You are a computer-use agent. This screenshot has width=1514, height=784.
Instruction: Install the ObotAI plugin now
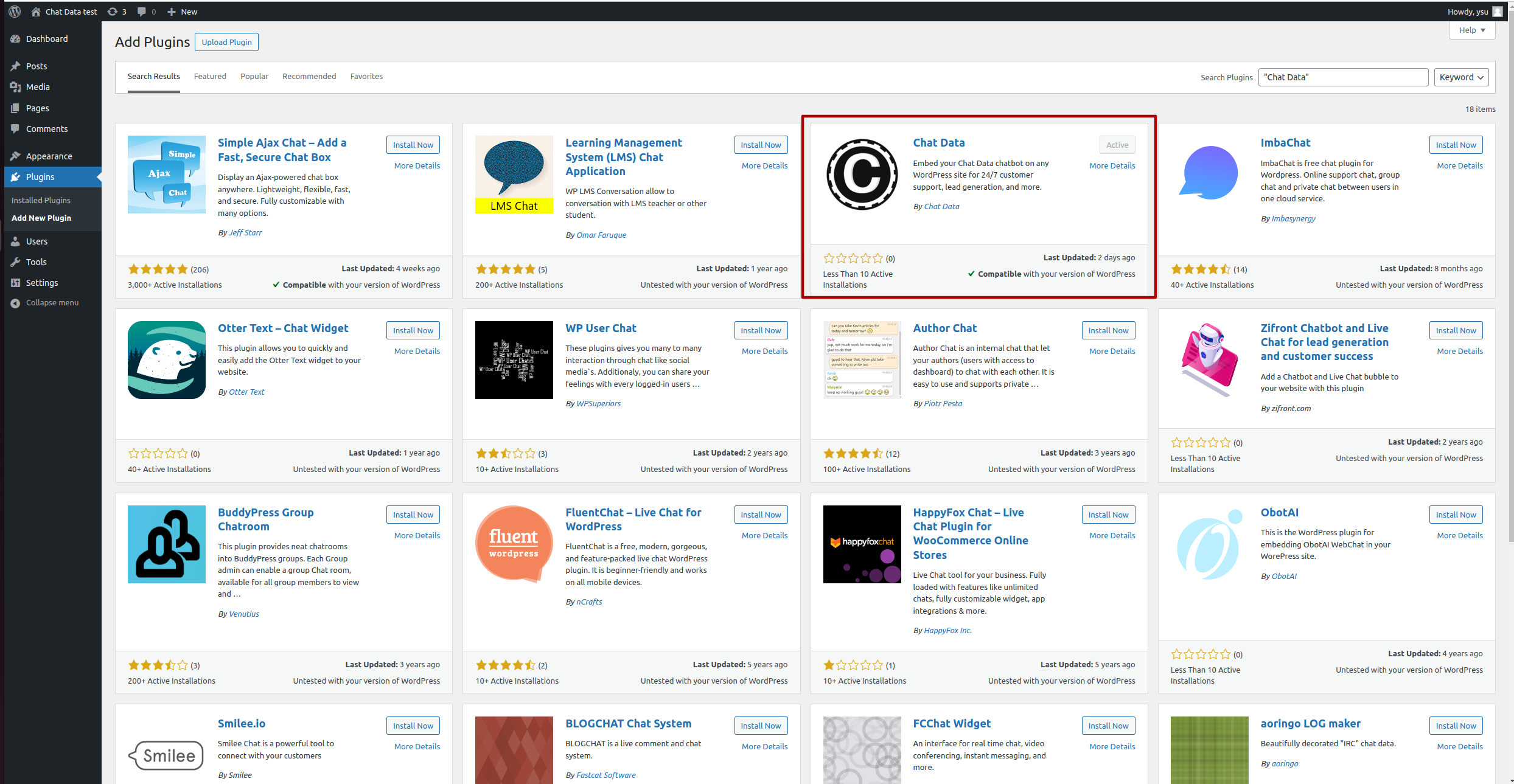click(1456, 515)
